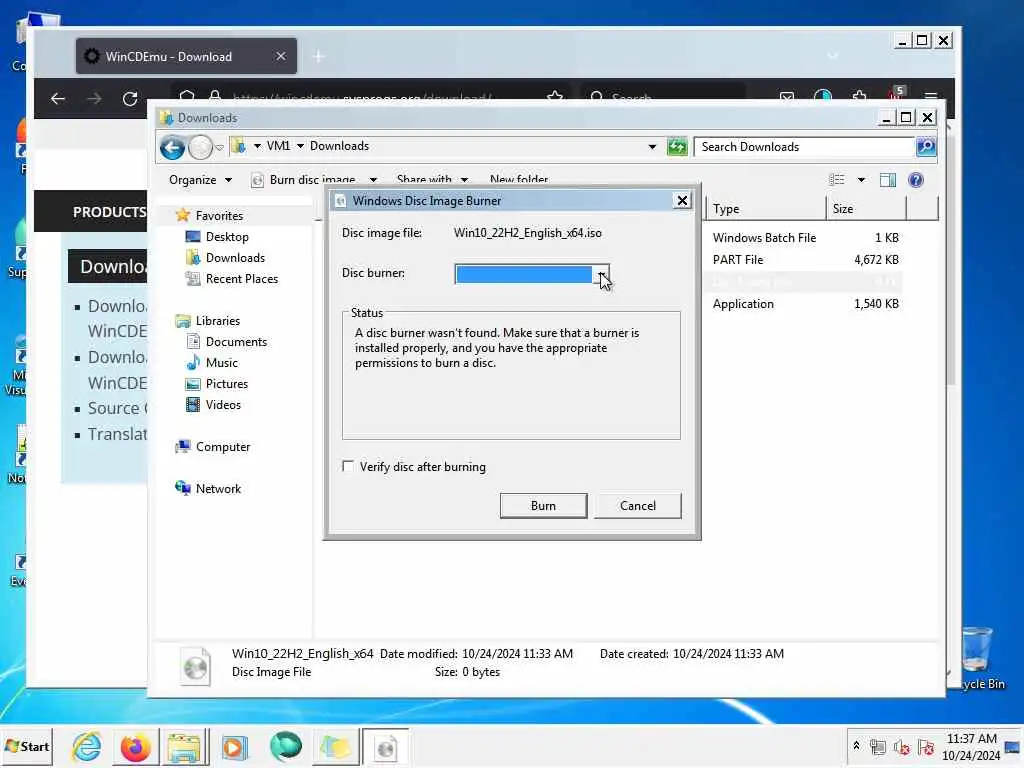Screen dimensions: 1024x768
Task: Open Documents library
Action: 236,342
